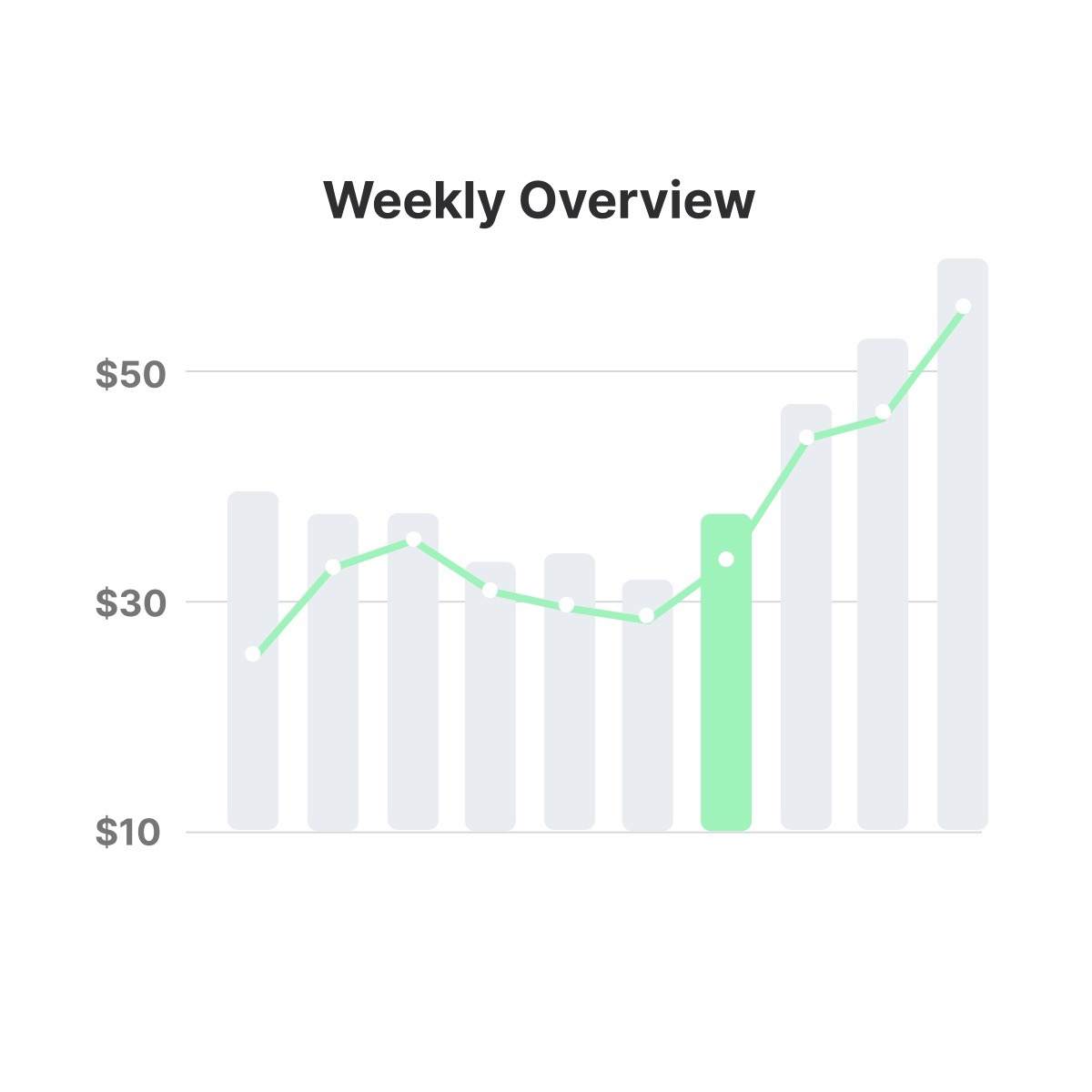Screen dimensions: 1092x1092
Task: Click the $30 axis label
Action: coord(128,603)
